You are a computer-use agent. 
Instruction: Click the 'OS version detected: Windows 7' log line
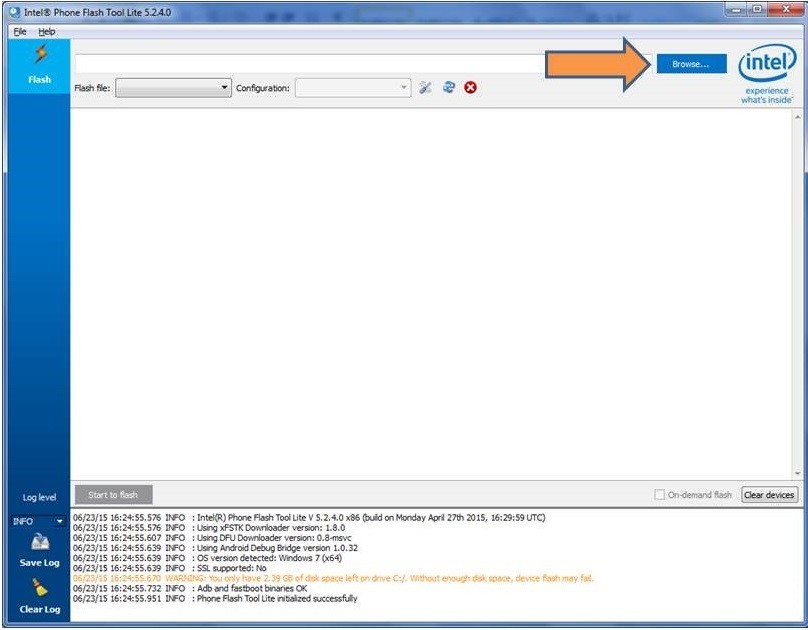click(207, 558)
